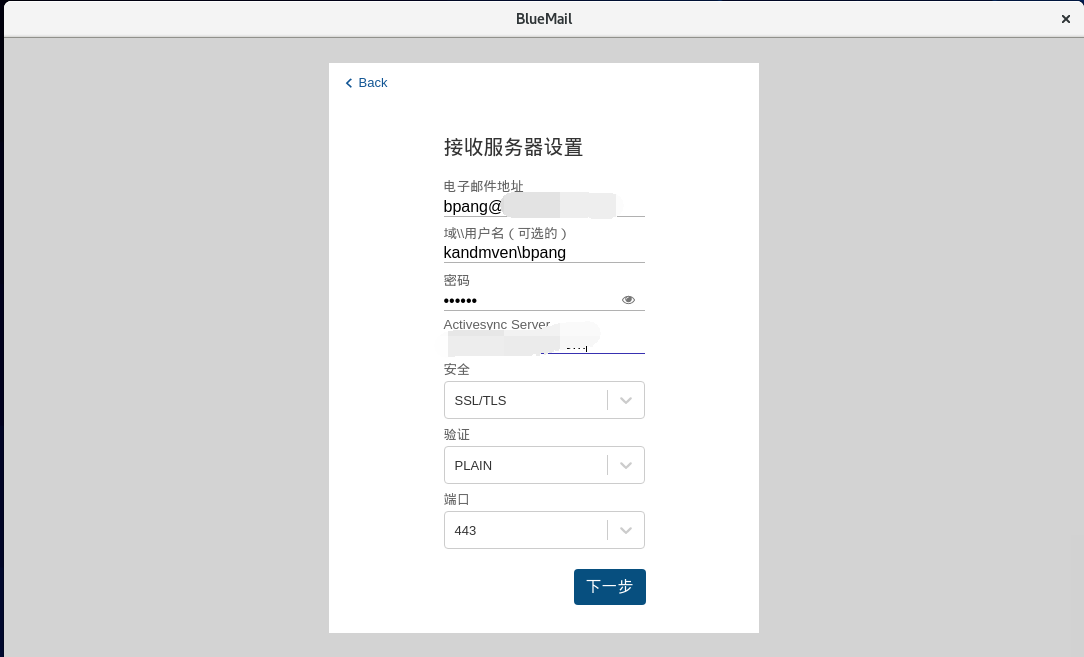Screen dimensions: 1084x657
Task: Select the 接收服务器设置 heading
Action: pos(514,147)
